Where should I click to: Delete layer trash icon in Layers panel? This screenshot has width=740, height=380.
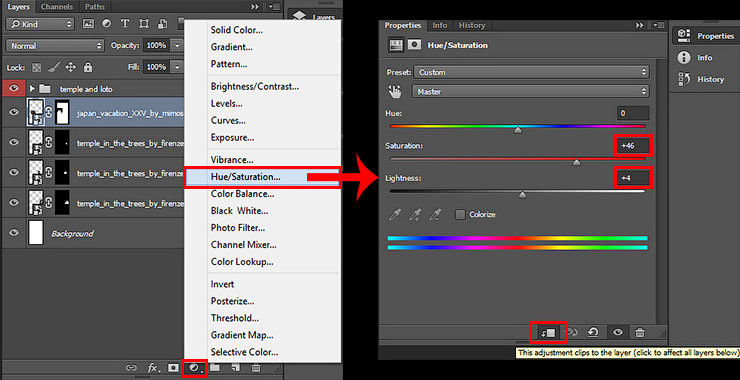coord(255,367)
